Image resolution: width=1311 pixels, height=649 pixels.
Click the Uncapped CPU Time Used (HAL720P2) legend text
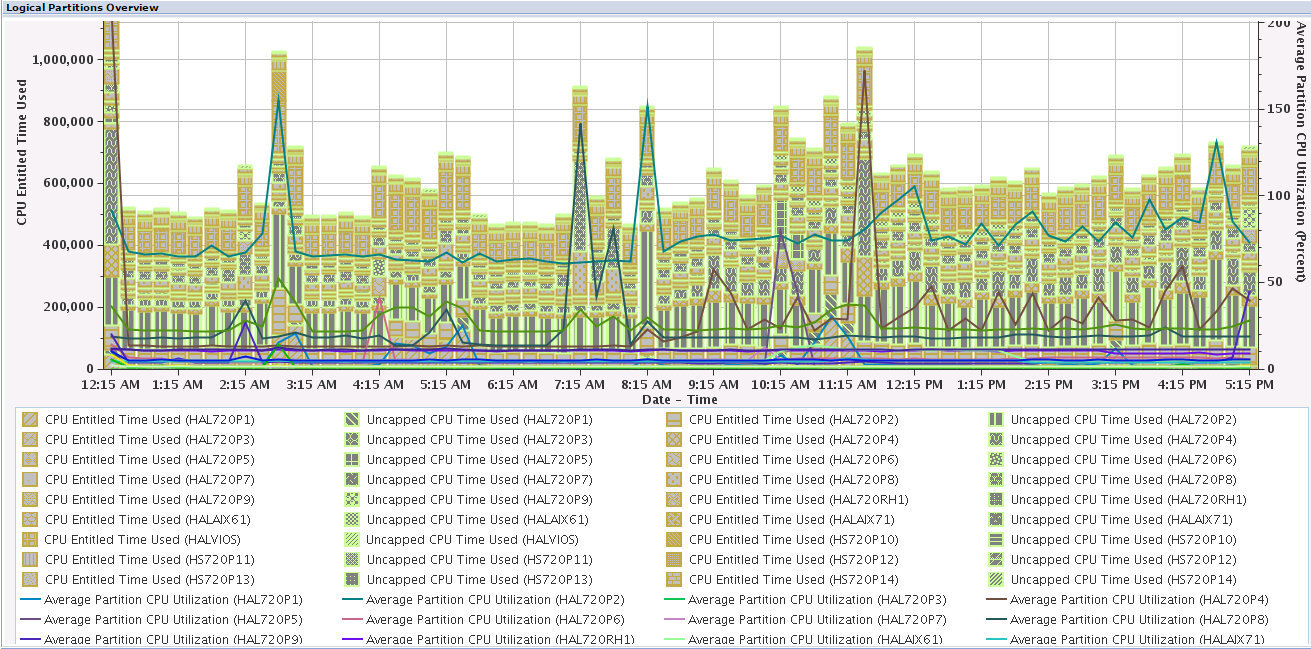point(1123,420)
